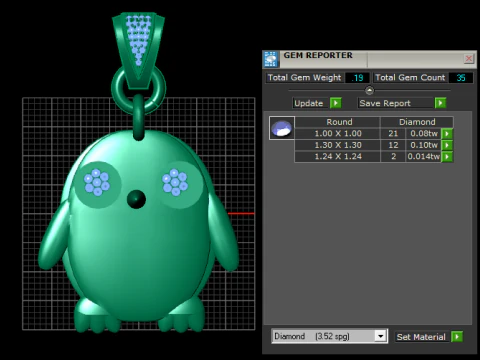Click the green arrow next to Set Material
The height and width of the screenshot is (360, 480).
[457, 337]
